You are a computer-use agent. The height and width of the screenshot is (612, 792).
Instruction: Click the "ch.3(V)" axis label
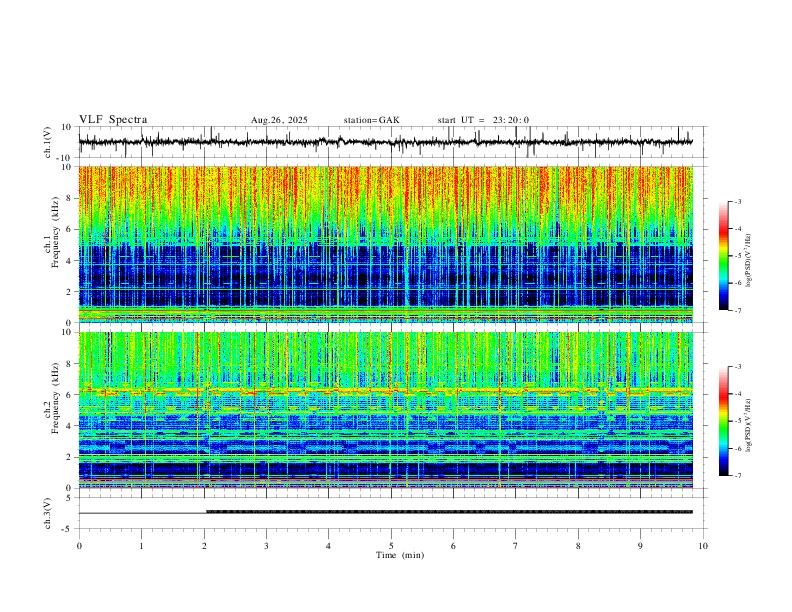coord(48,514)
